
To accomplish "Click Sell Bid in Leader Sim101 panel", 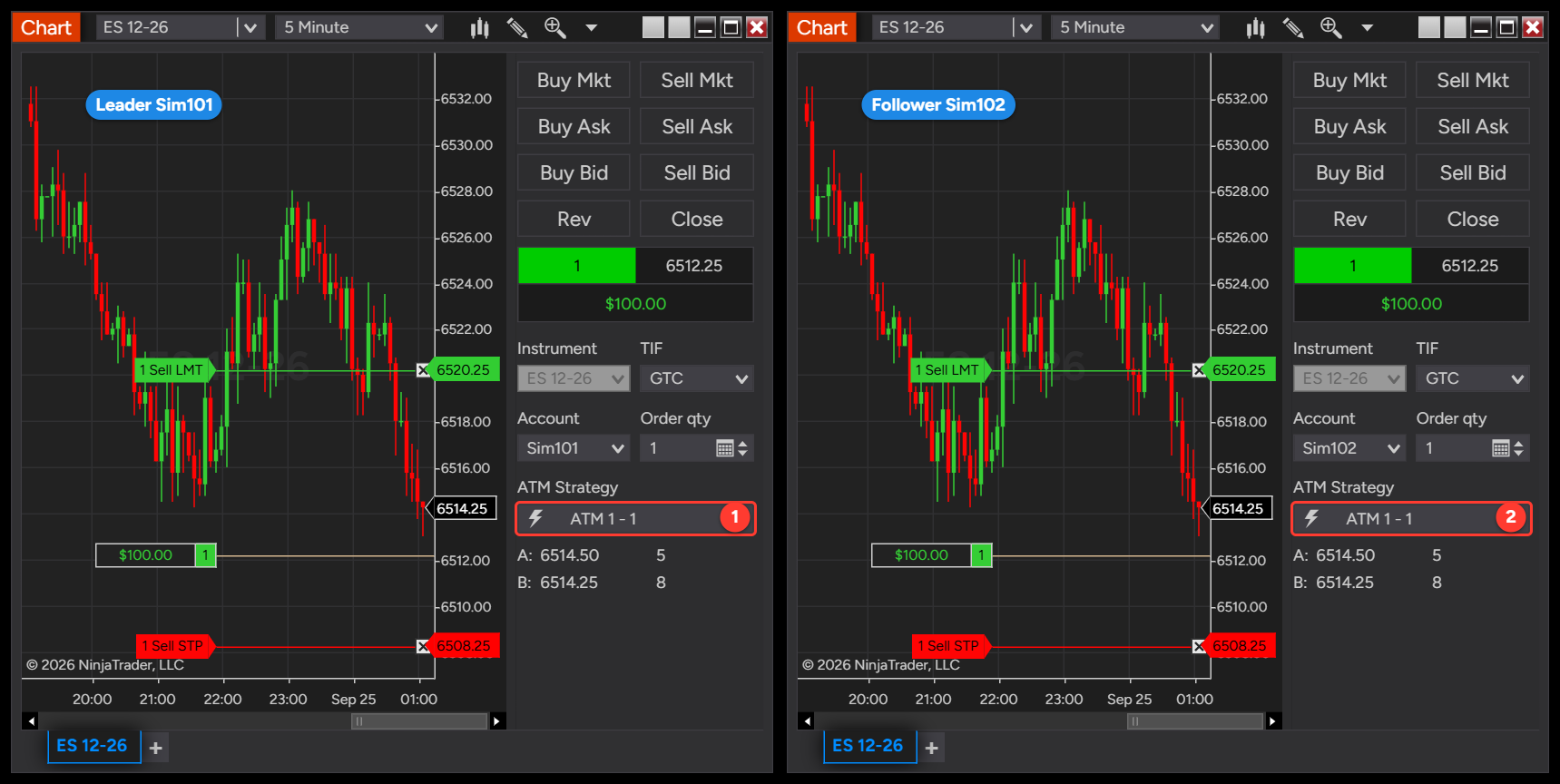I will [697, 173].
